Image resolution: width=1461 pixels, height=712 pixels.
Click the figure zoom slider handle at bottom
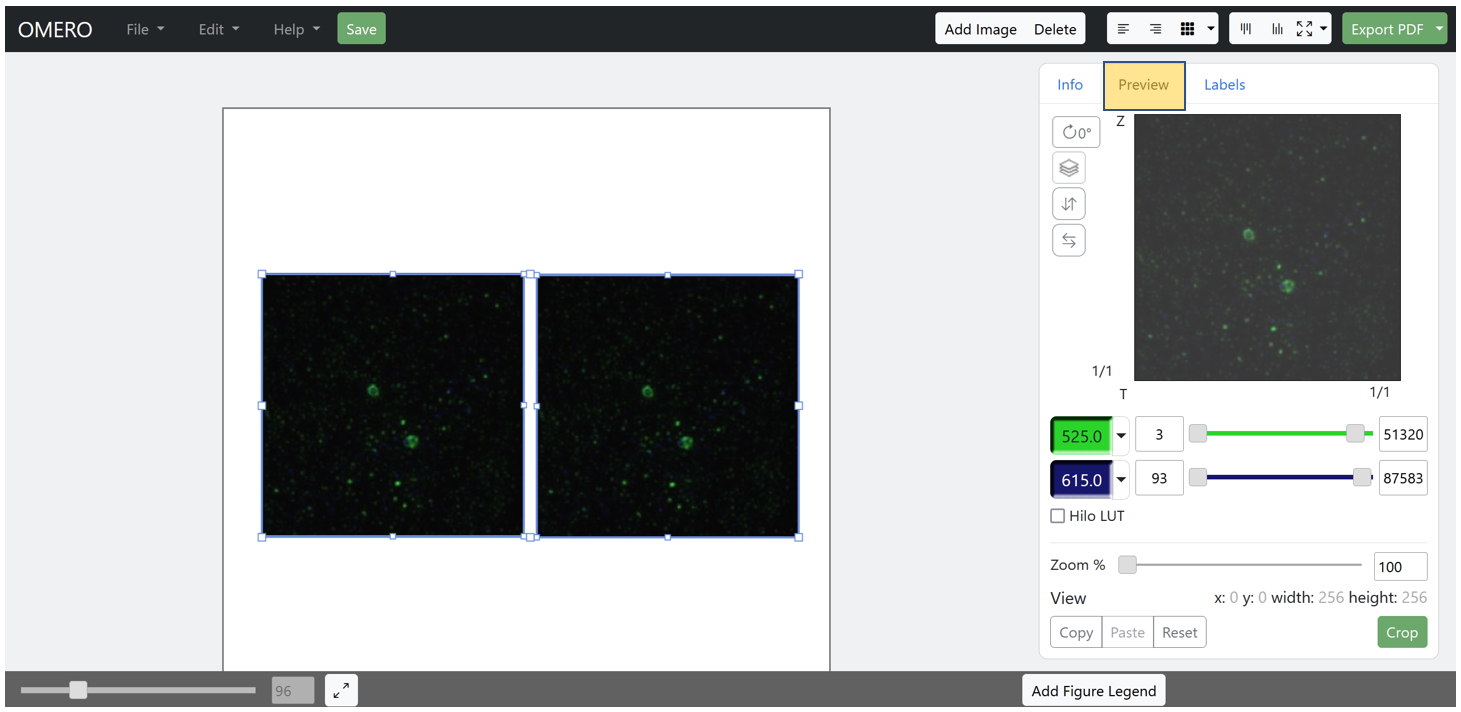[78, 690]
